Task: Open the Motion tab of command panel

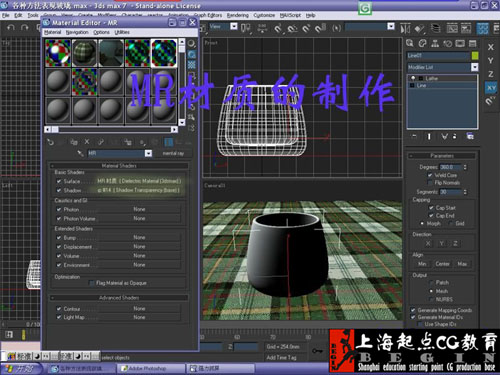Action: point(447,43)
